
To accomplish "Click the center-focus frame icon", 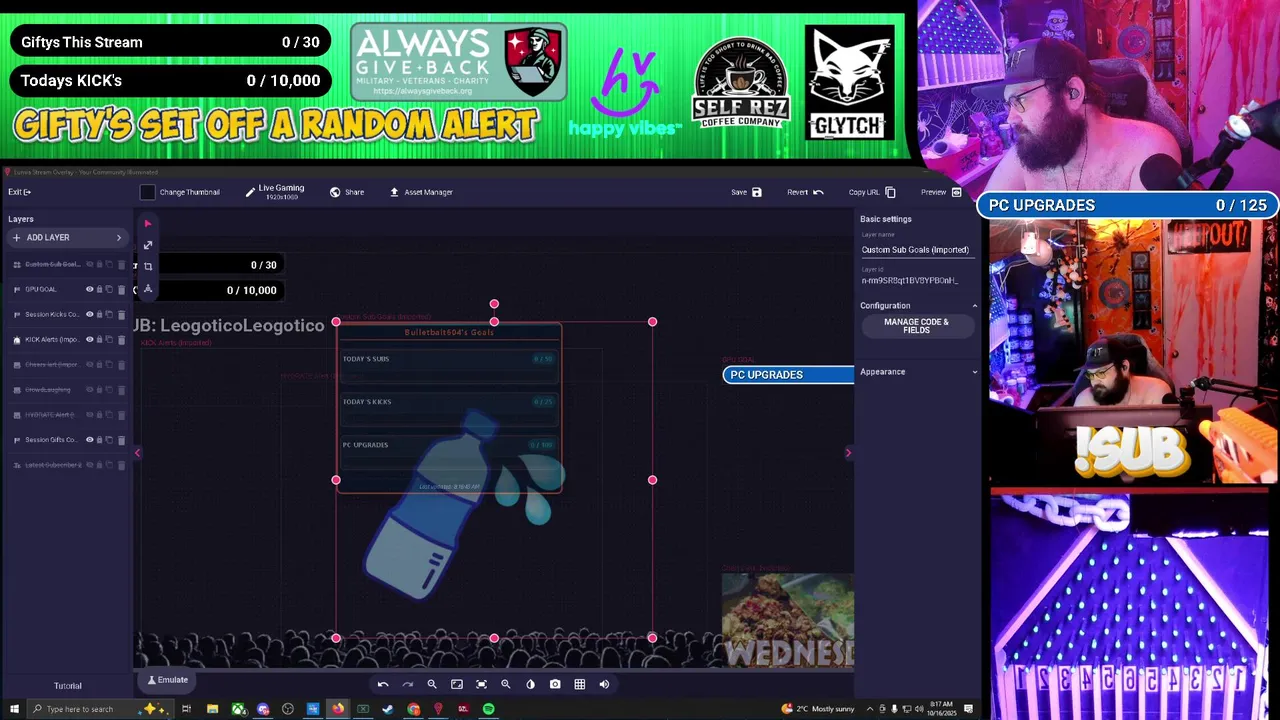I will click(481, 684).
